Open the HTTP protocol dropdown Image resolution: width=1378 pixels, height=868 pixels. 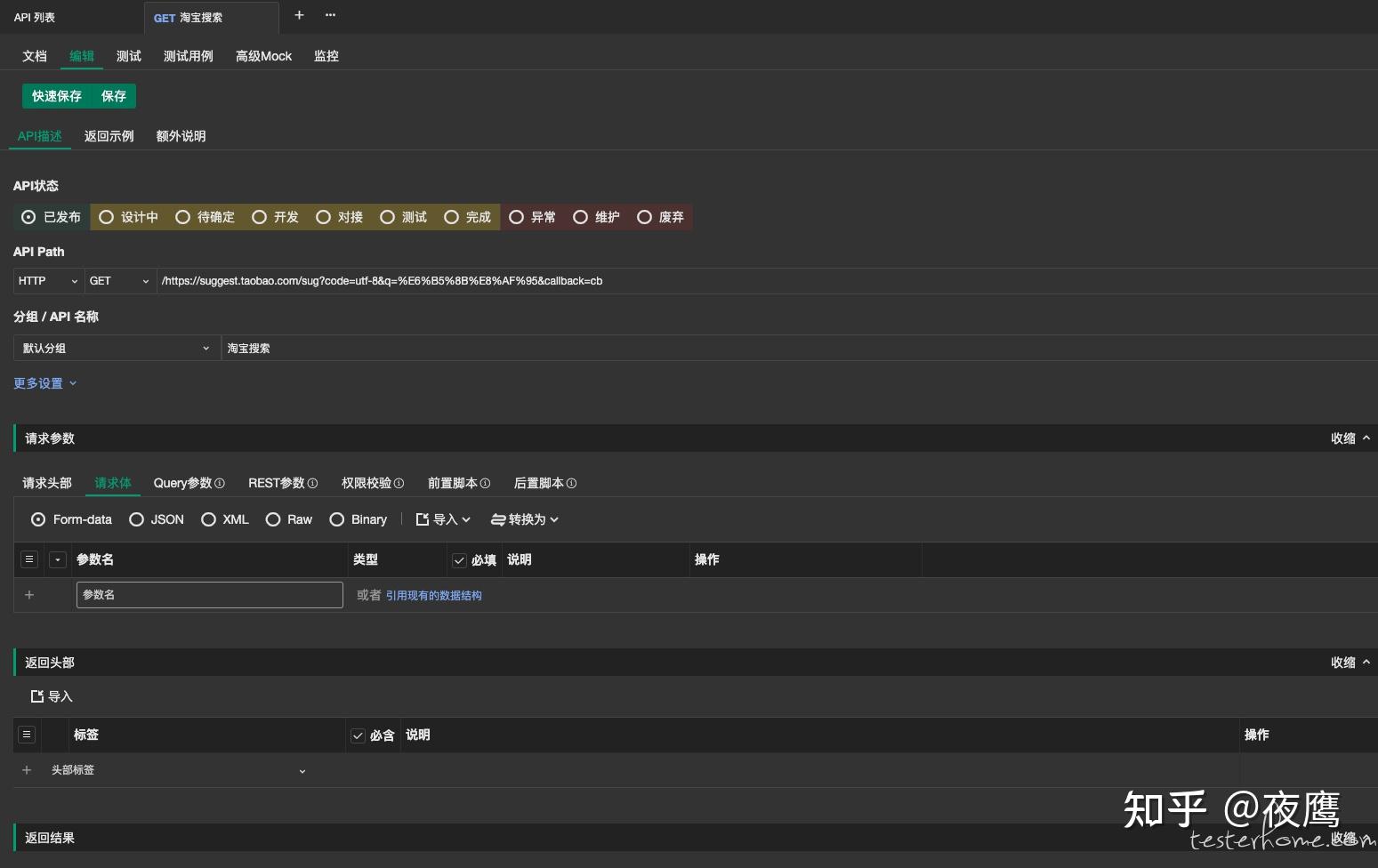pyautogui.click(x=48, y=281)
